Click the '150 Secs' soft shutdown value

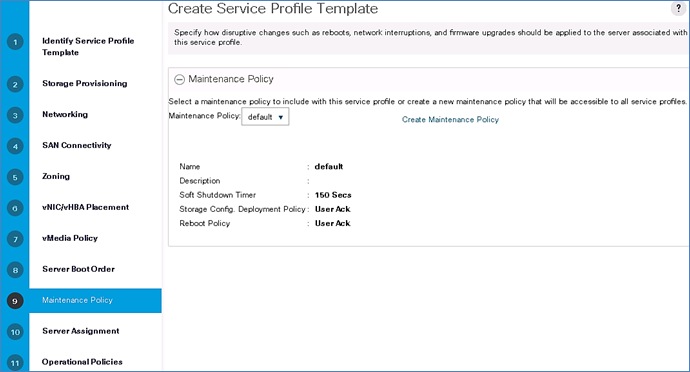(333, 195)
